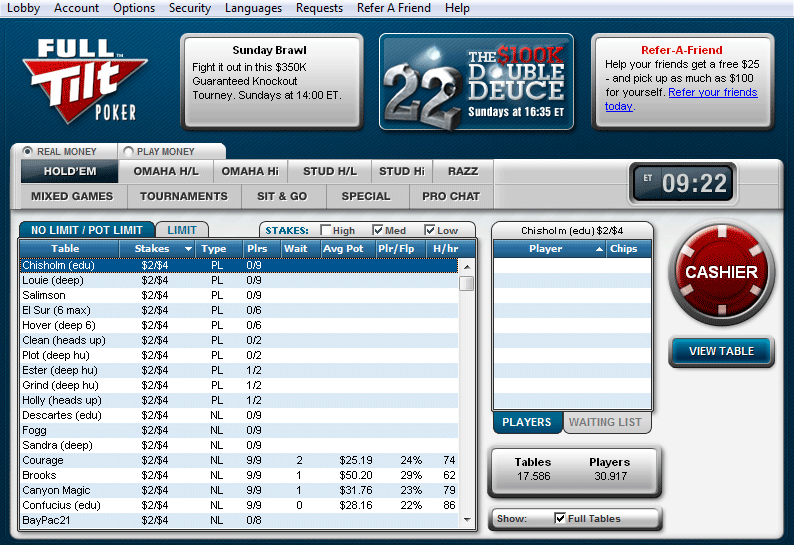Click the Full Tilt Poker logo
The height and width of the screenshot is (545, 794).
(x=84, y=81)
